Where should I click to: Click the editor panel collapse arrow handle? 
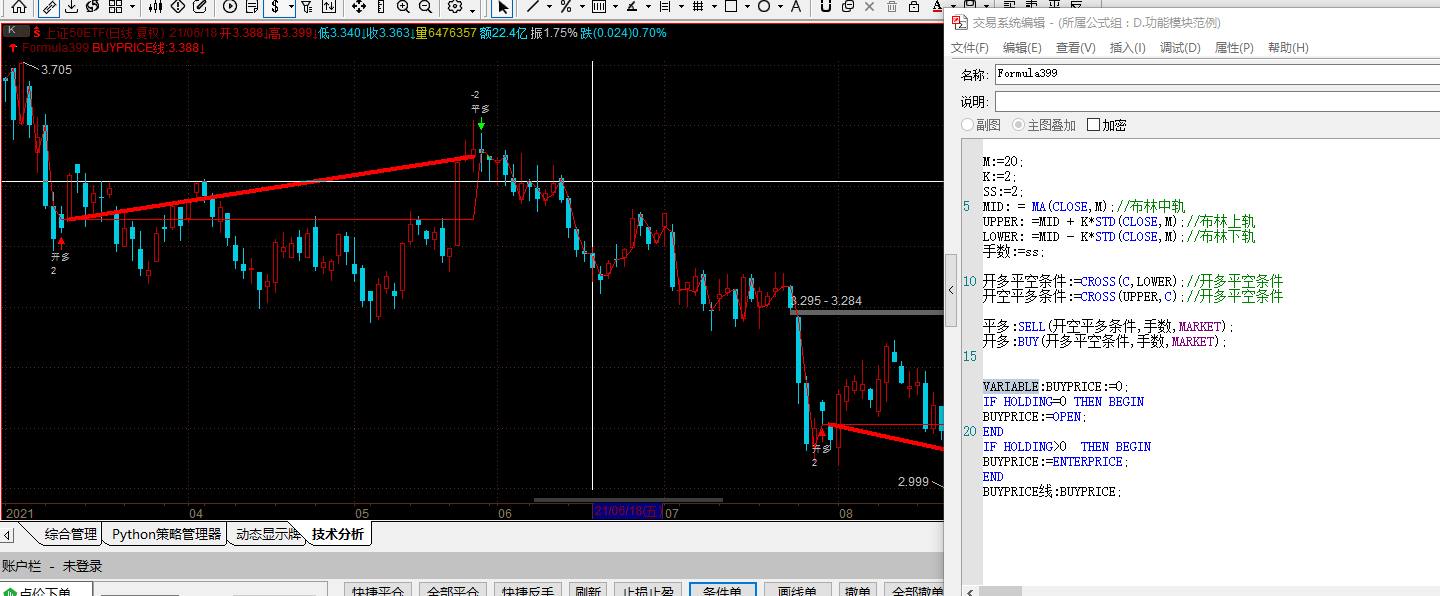tap(951, 290)
